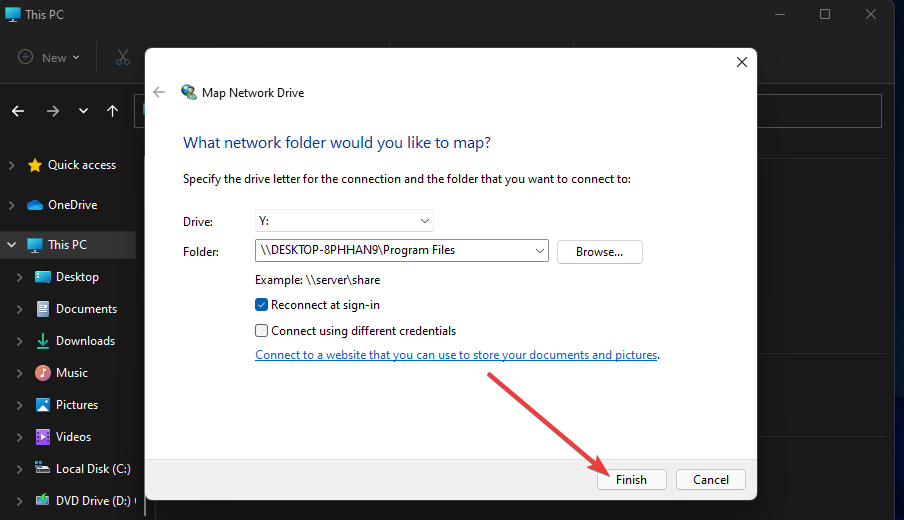Click the Browse... button
The image size is (904, 520).
pyautogui.click(x=599, y=252)
